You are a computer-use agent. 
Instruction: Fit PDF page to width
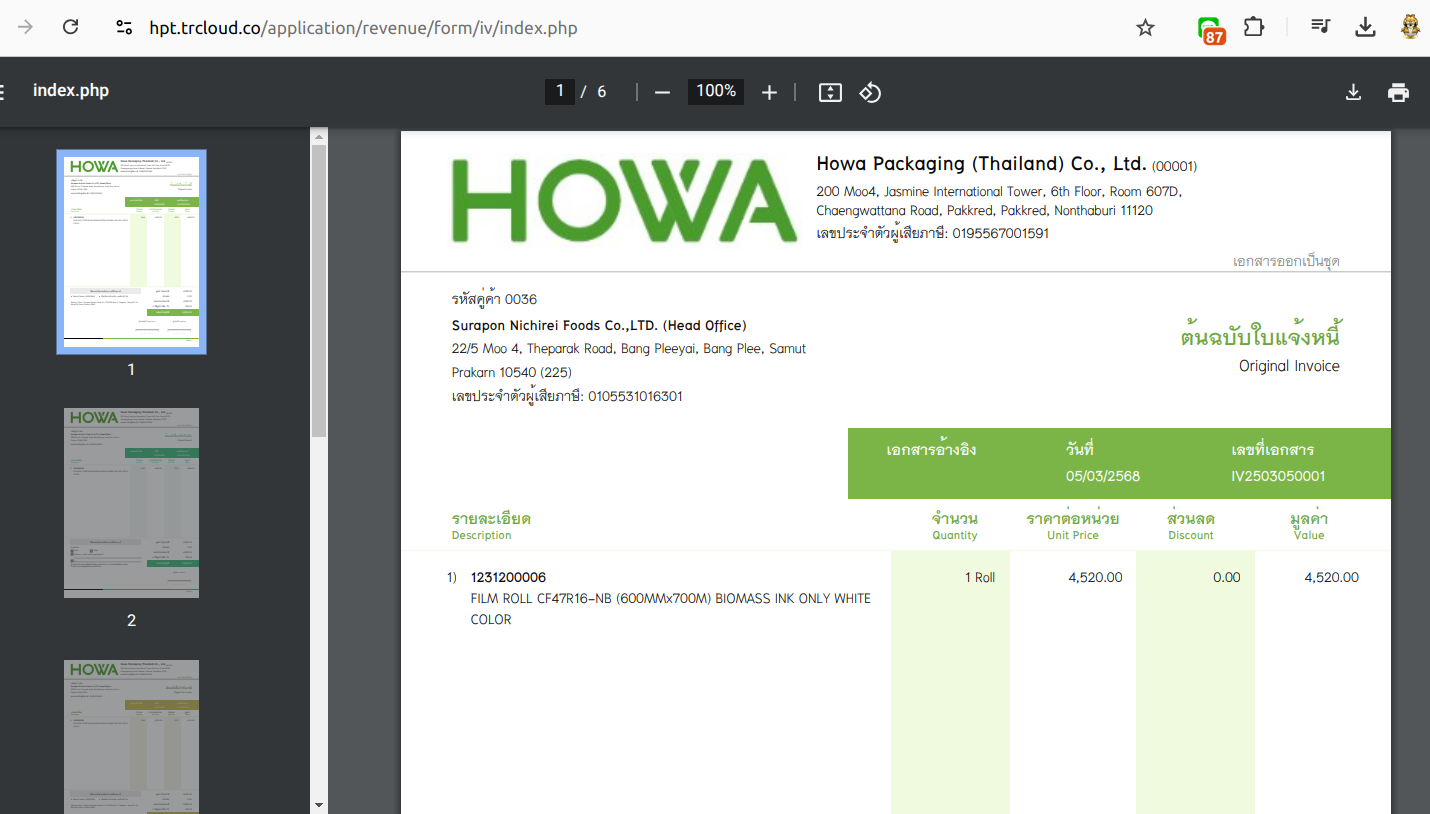pos(830,93)
